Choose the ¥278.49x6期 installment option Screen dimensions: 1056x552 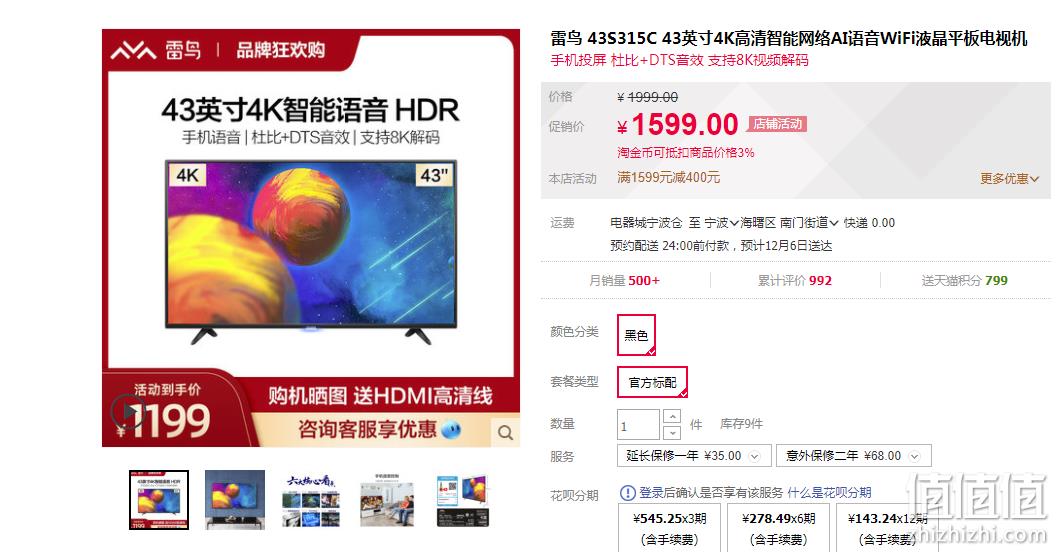pyautogui.click(x=779, y=528)
